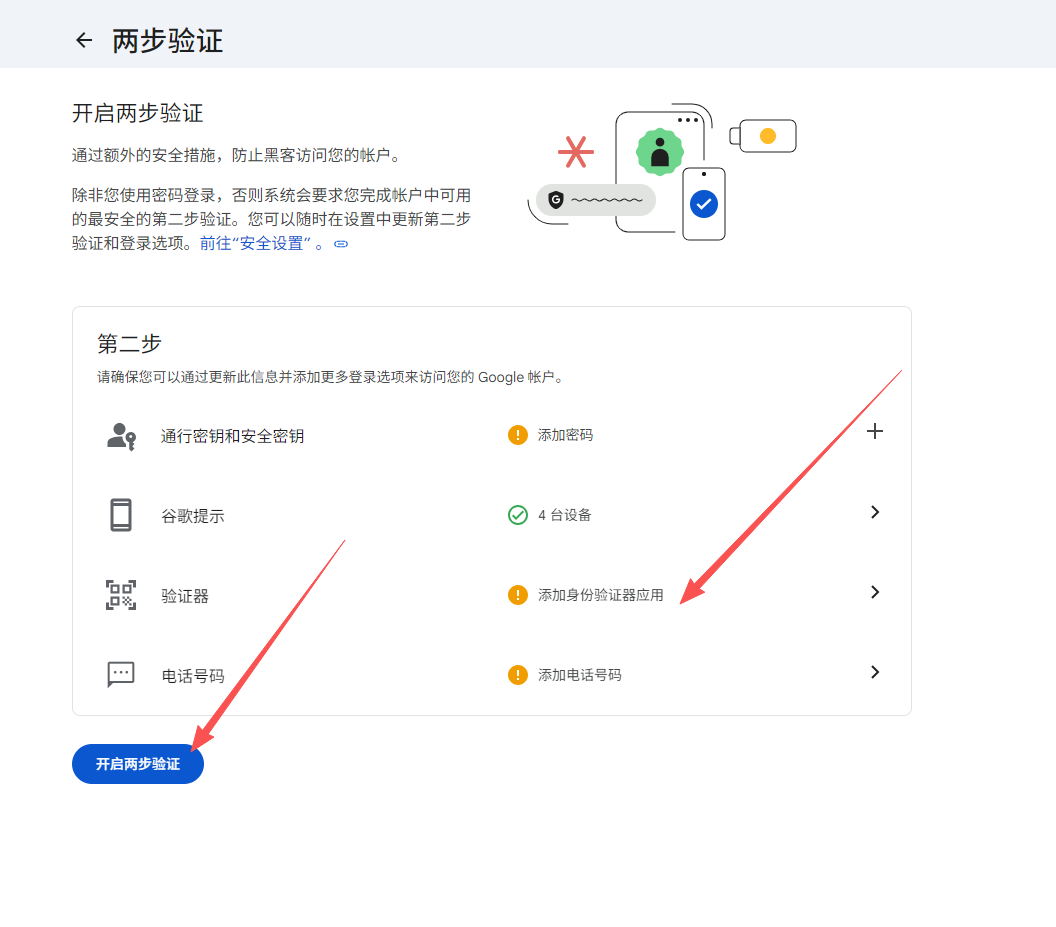Open 验证器 settings via right chevron
The height and width of the screenshot is (927, 1056).
pyautogui.click(x=875, y=592)
